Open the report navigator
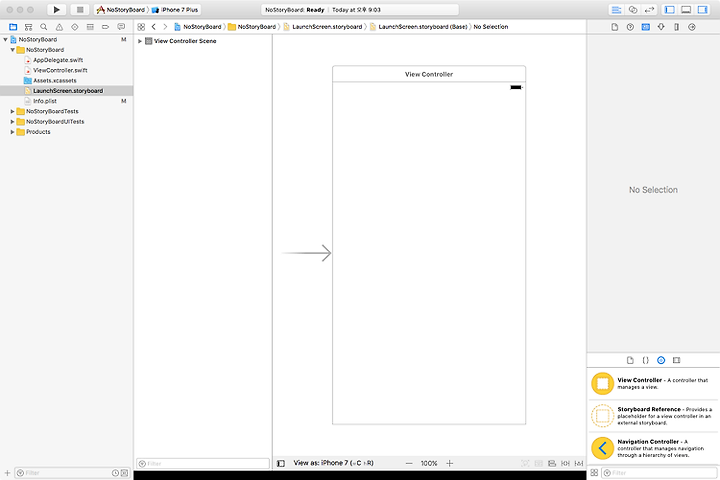This screenshot has width=720, height=480. point(121,27)
